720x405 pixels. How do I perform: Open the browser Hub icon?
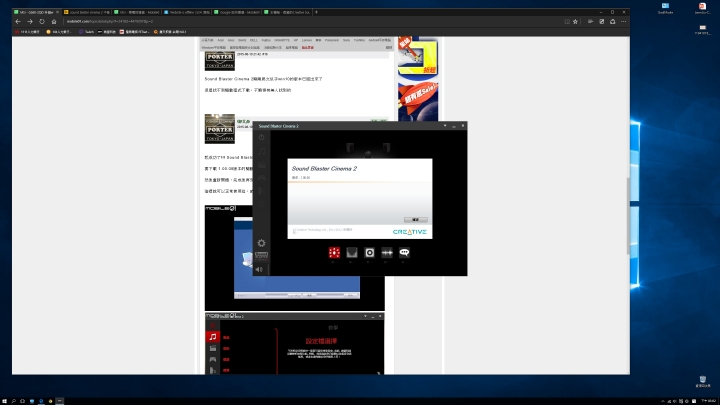point(591,22)
